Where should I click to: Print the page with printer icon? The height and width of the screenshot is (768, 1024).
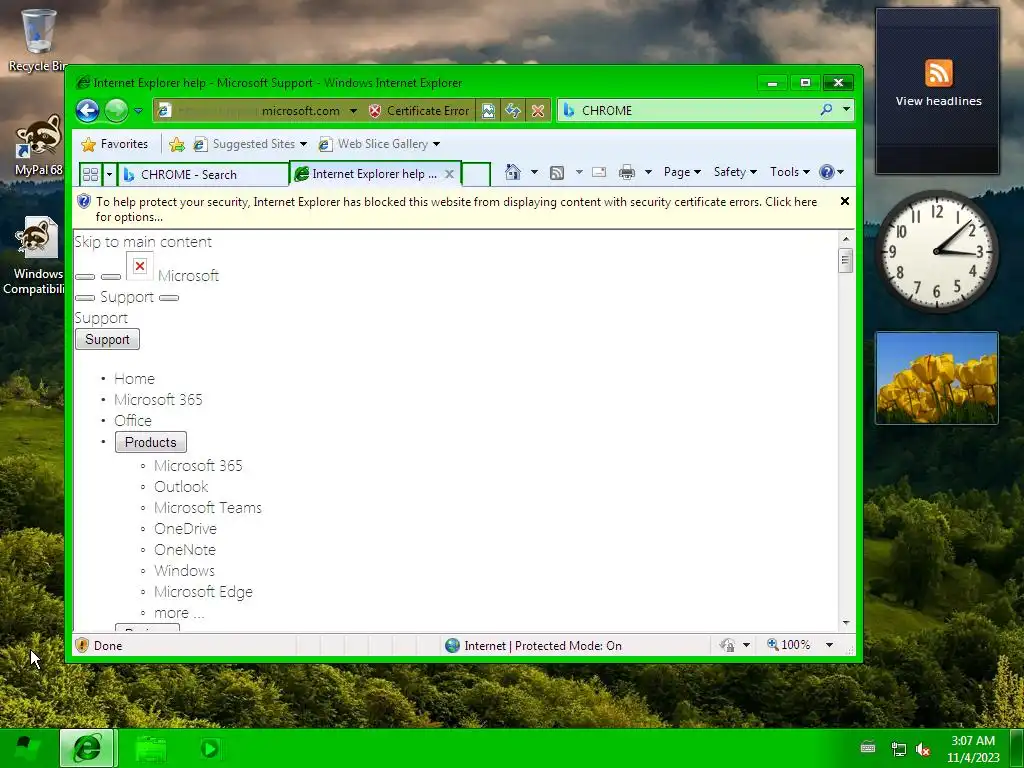(x=627, y=172)
